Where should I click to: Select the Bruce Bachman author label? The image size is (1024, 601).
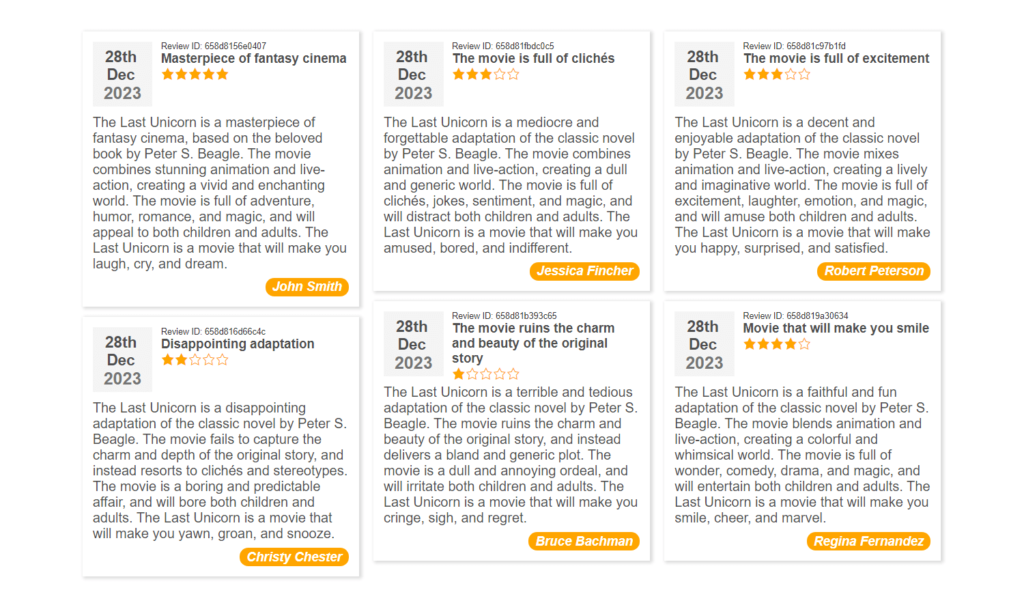coord(585,541)
